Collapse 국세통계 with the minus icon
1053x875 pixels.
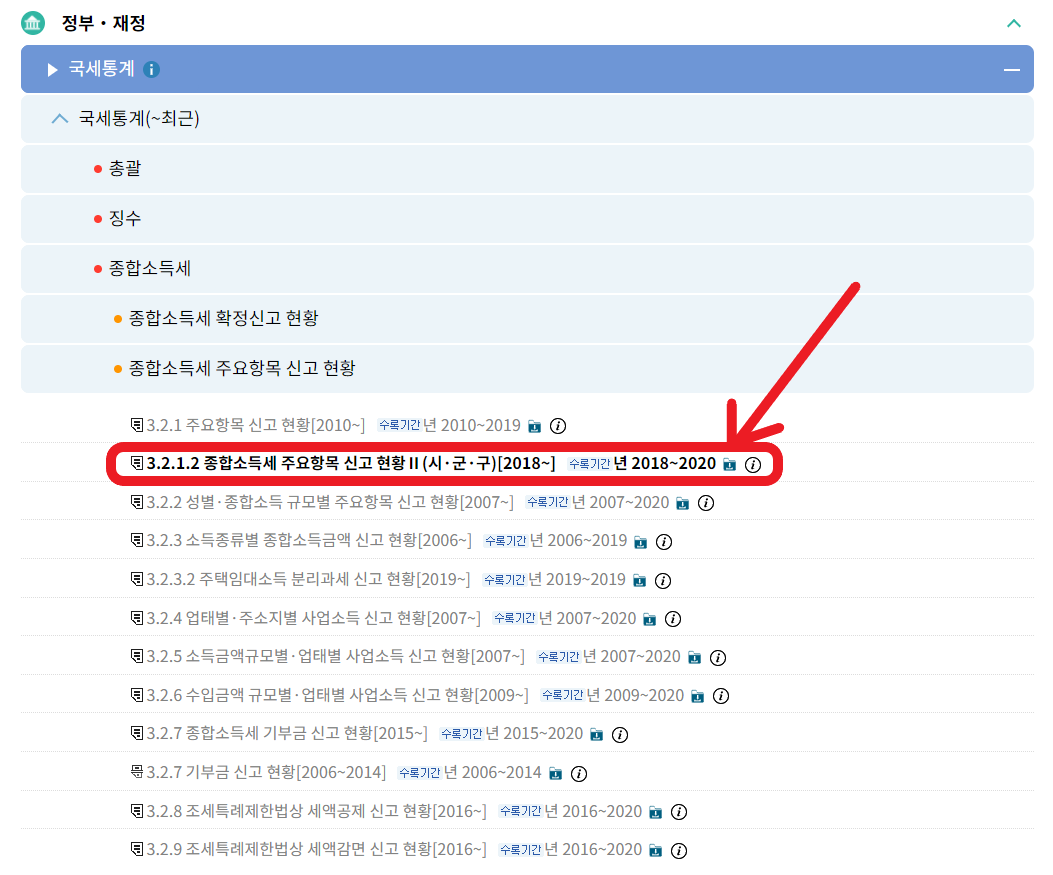point(1011,70)
